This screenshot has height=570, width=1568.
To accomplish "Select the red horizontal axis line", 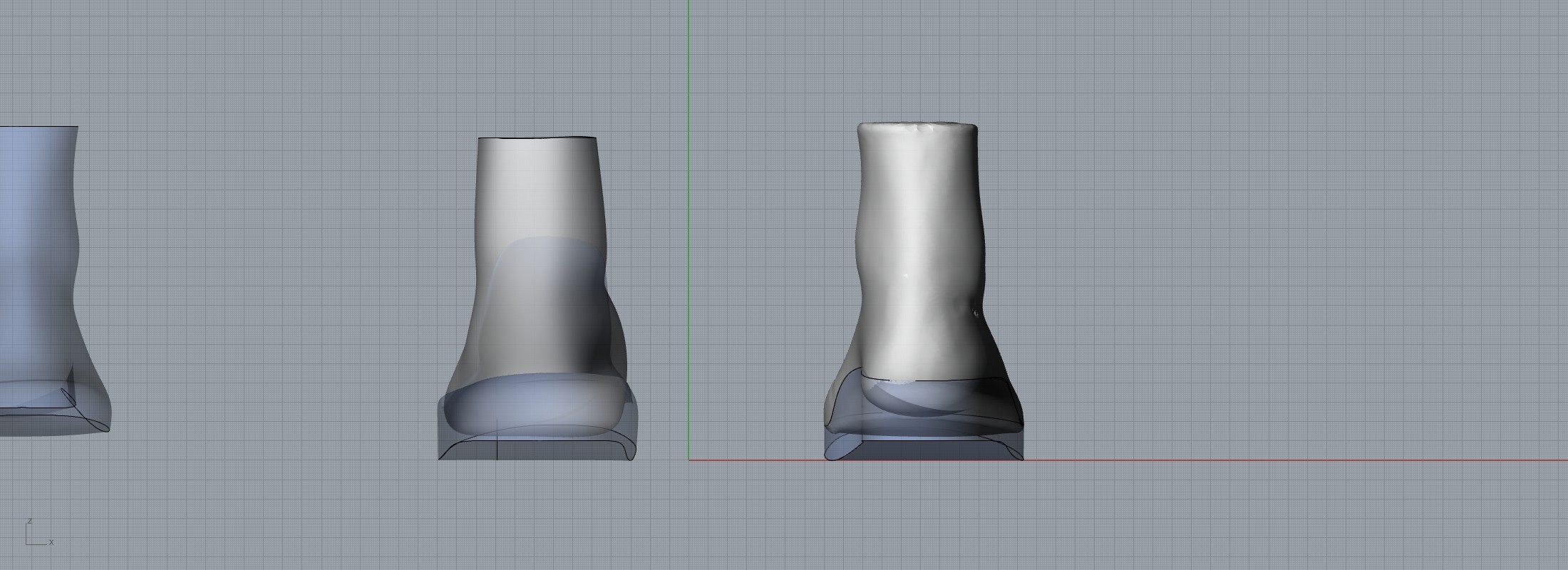I will [1283, 460].
